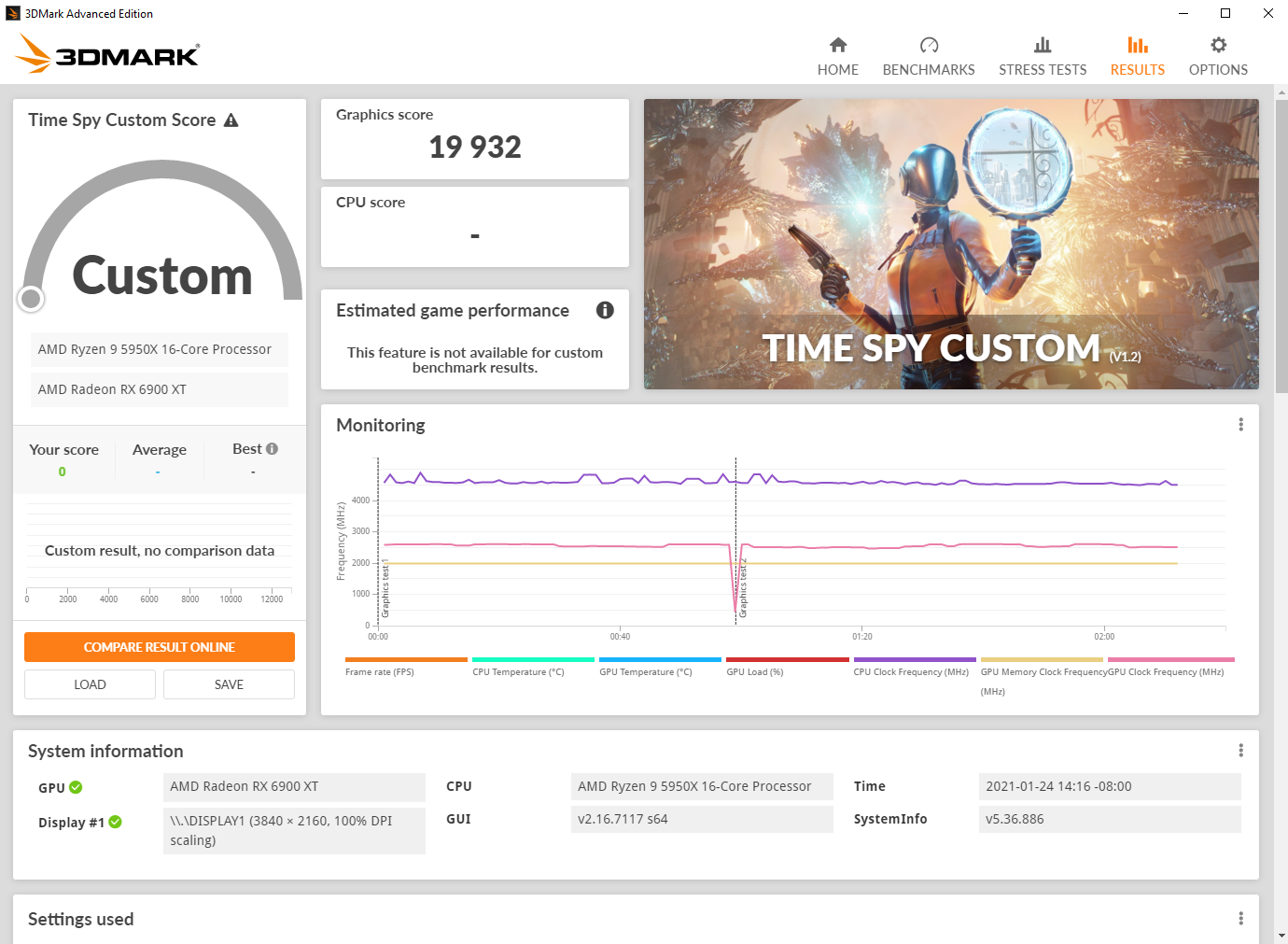Screen dimensions: 1288x944
Task: Click info icon next to Best score
Action: (273, 449)
